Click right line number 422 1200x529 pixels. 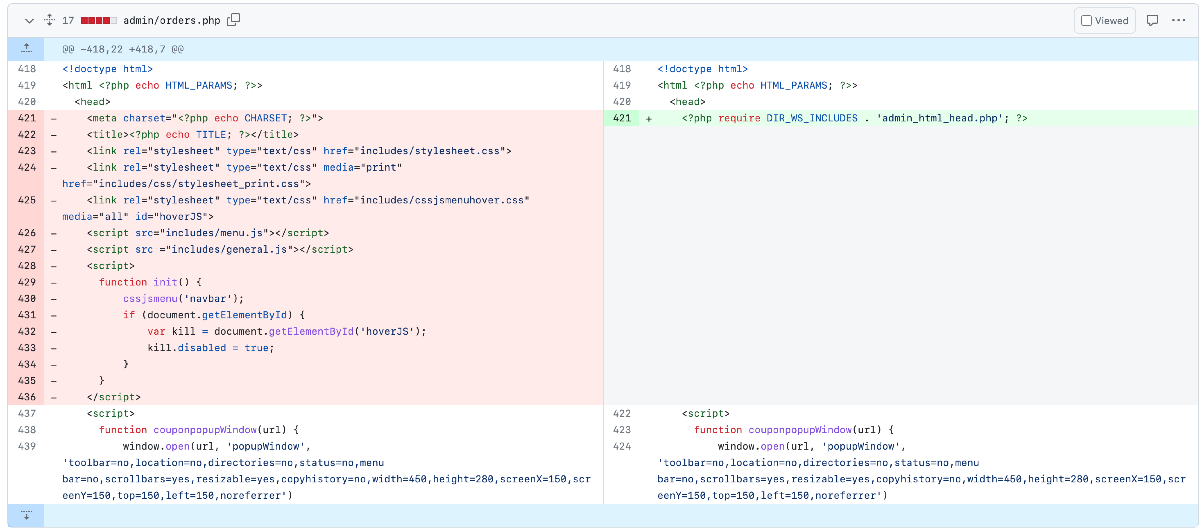(x=621, y=413)
